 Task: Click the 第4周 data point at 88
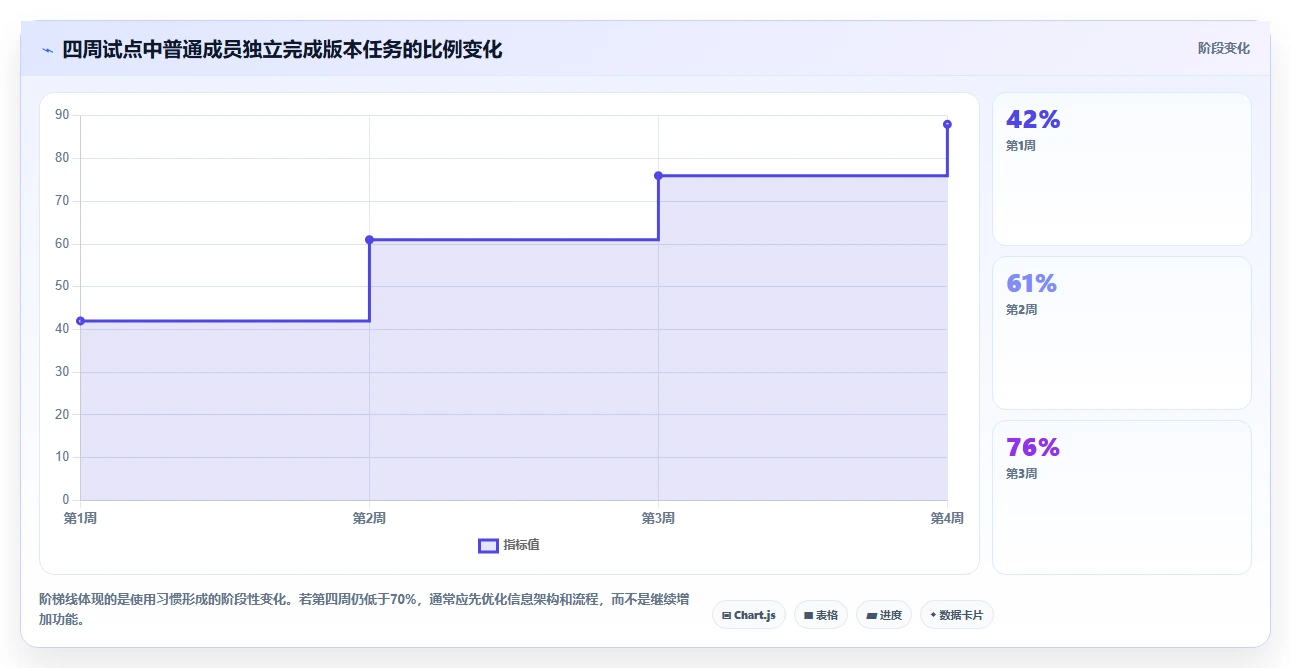point(947,125)
